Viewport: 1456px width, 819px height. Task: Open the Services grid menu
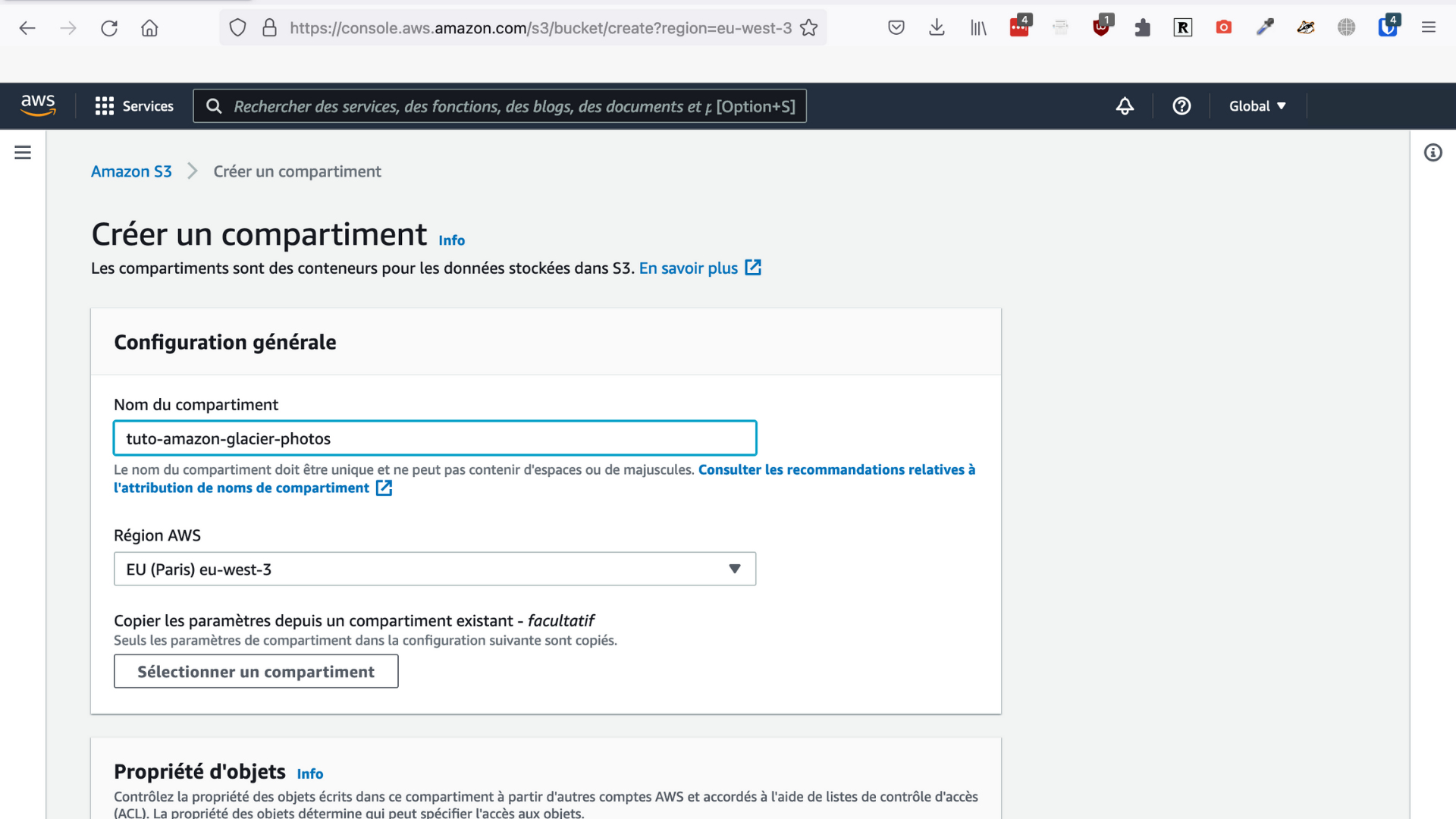(x=134, y=106)
